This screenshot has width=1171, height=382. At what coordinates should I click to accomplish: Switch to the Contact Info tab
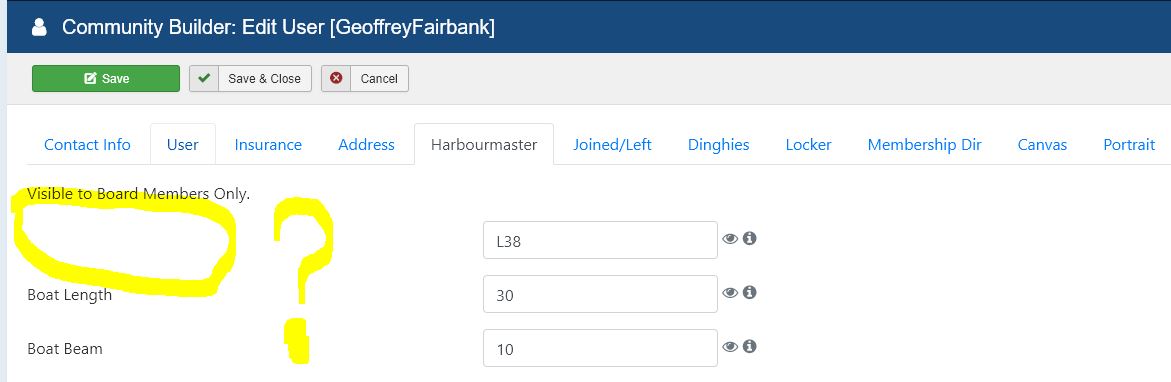tap(87, 145)
